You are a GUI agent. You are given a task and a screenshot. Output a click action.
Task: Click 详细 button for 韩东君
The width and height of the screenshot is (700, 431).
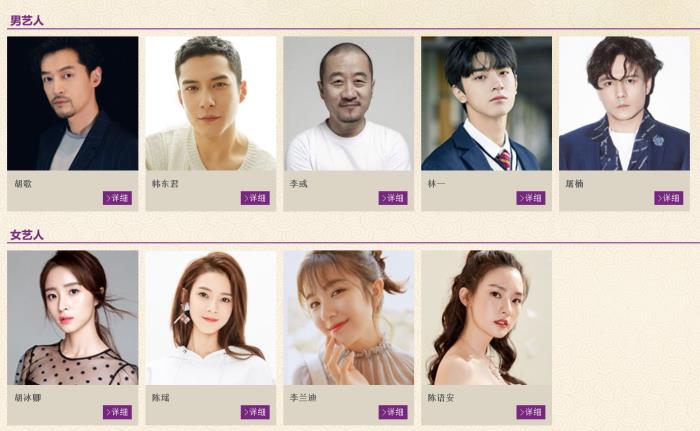(255, 198)
